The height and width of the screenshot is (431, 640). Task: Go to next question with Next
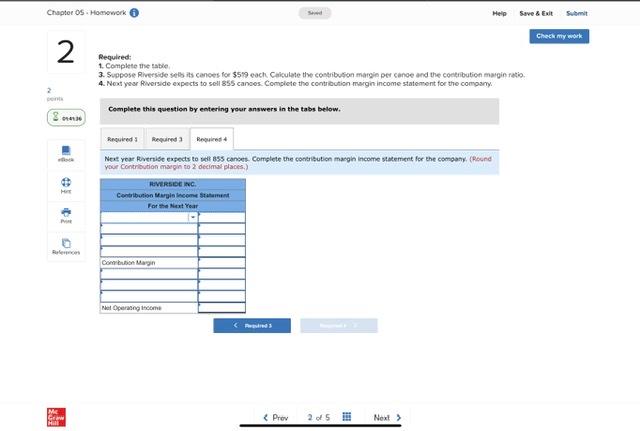387,418
